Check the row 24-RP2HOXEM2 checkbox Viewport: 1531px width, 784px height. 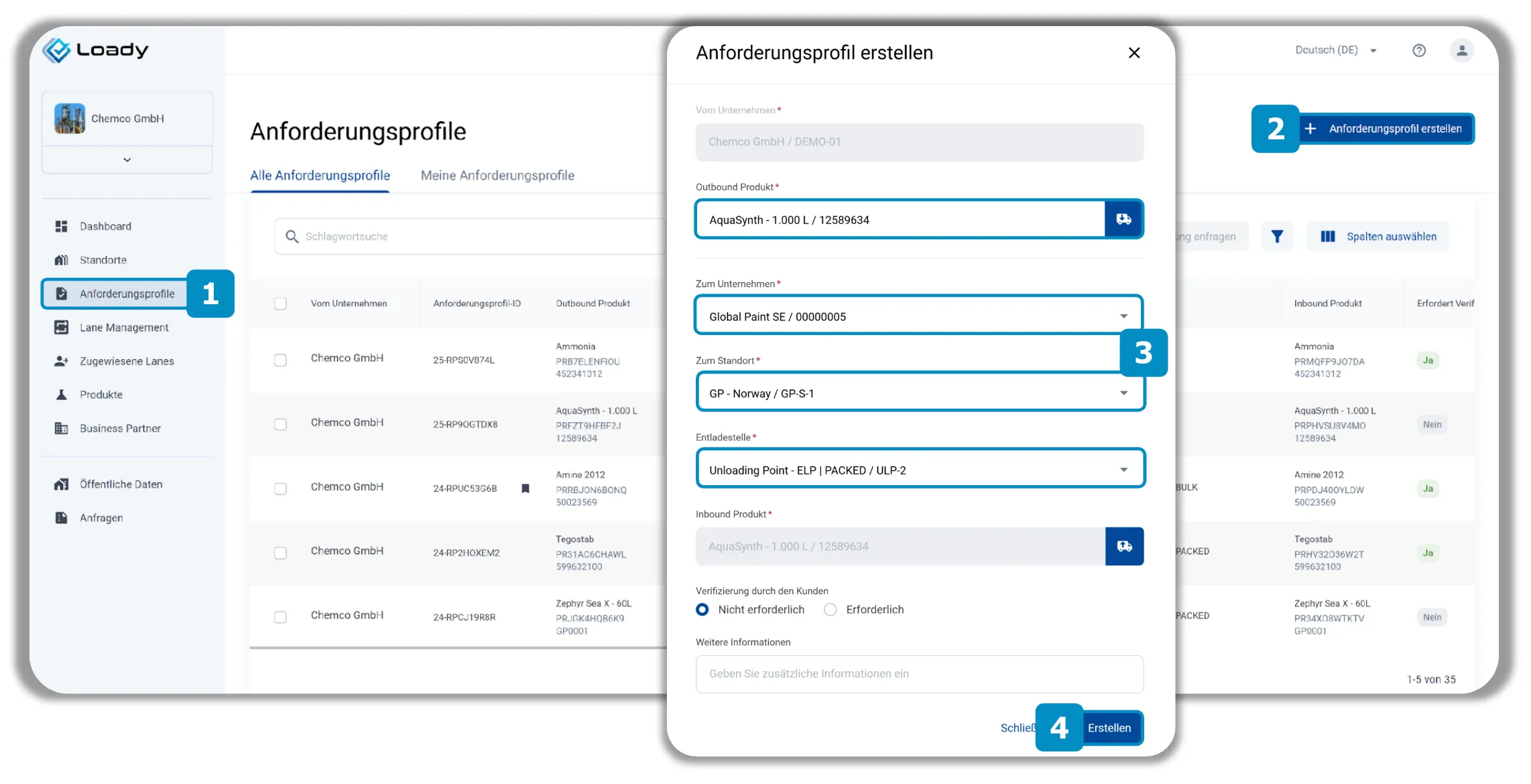coord(280,553)
